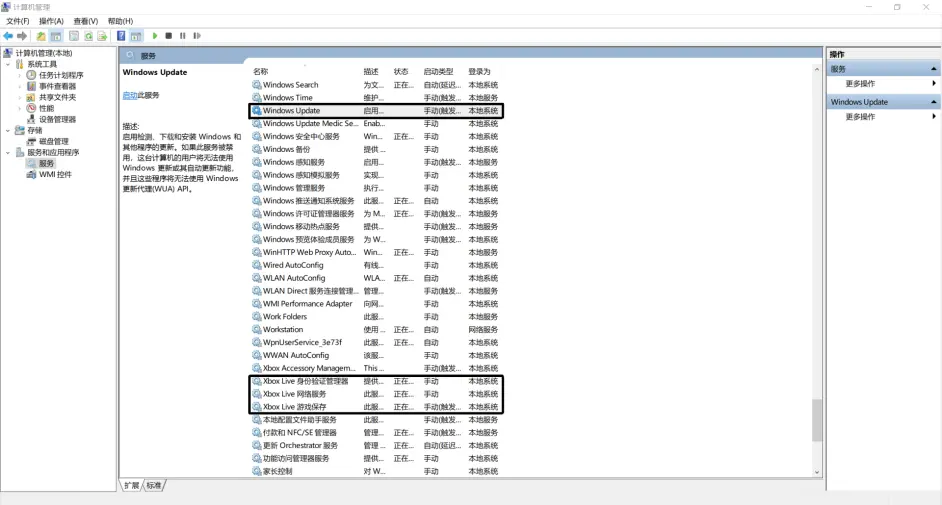942x505 pixels.
Task: Select 任务计划程序 in the tree
Action: [61, 75]
